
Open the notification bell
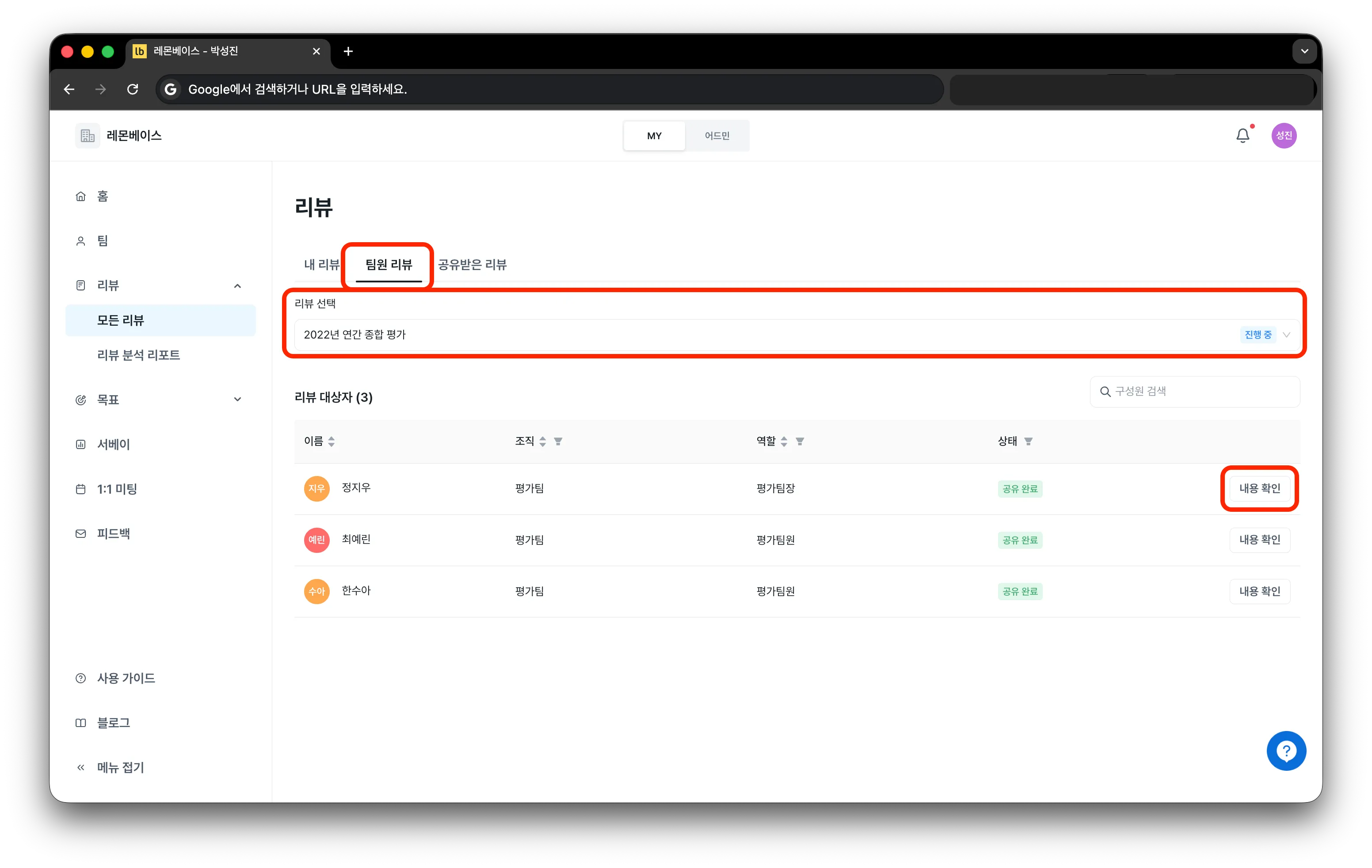click(x=1242, y=136)
